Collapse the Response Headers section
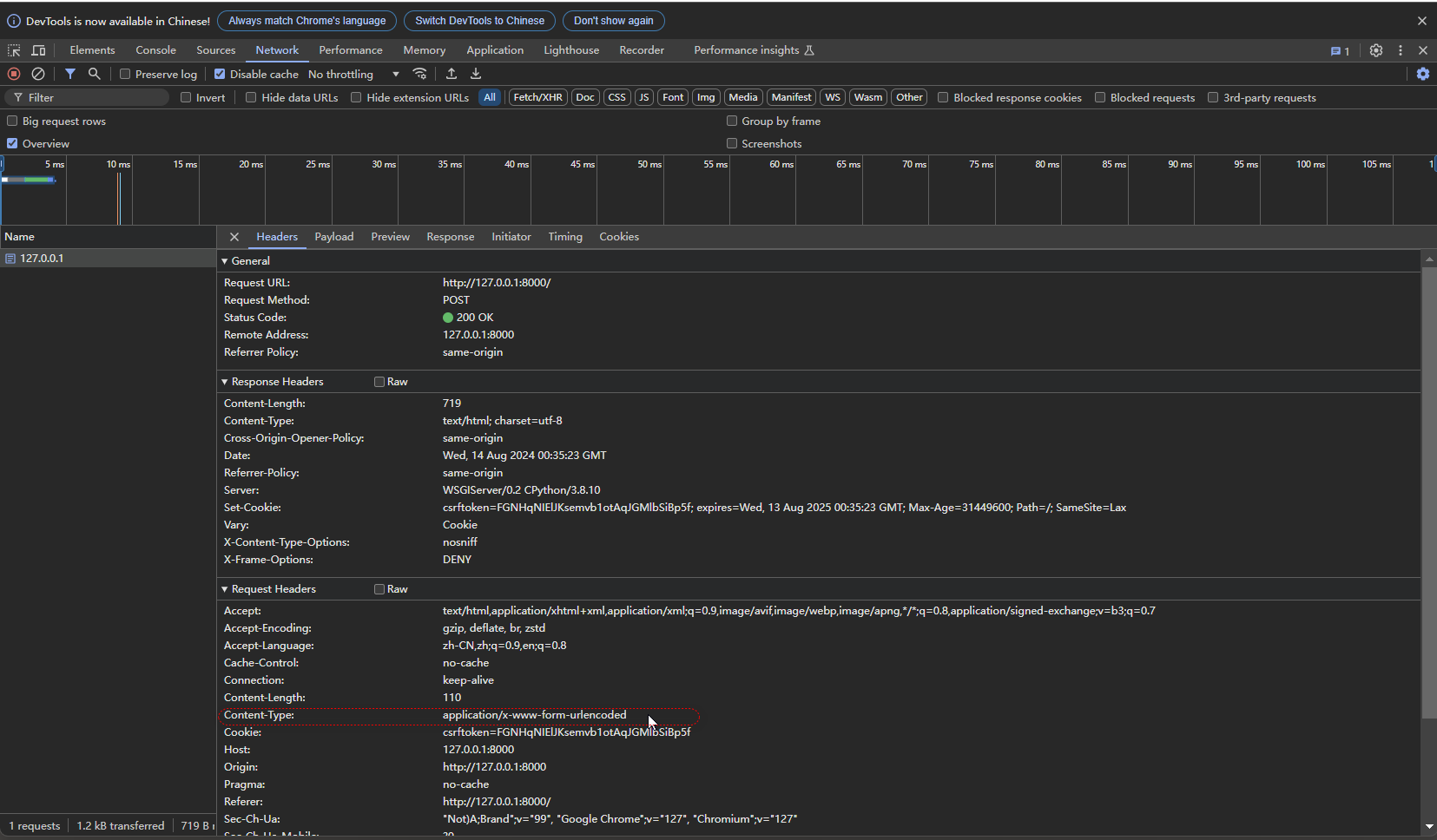This screenshot has width=1437, height=840. pyautogui.click(x=225, y=382)
